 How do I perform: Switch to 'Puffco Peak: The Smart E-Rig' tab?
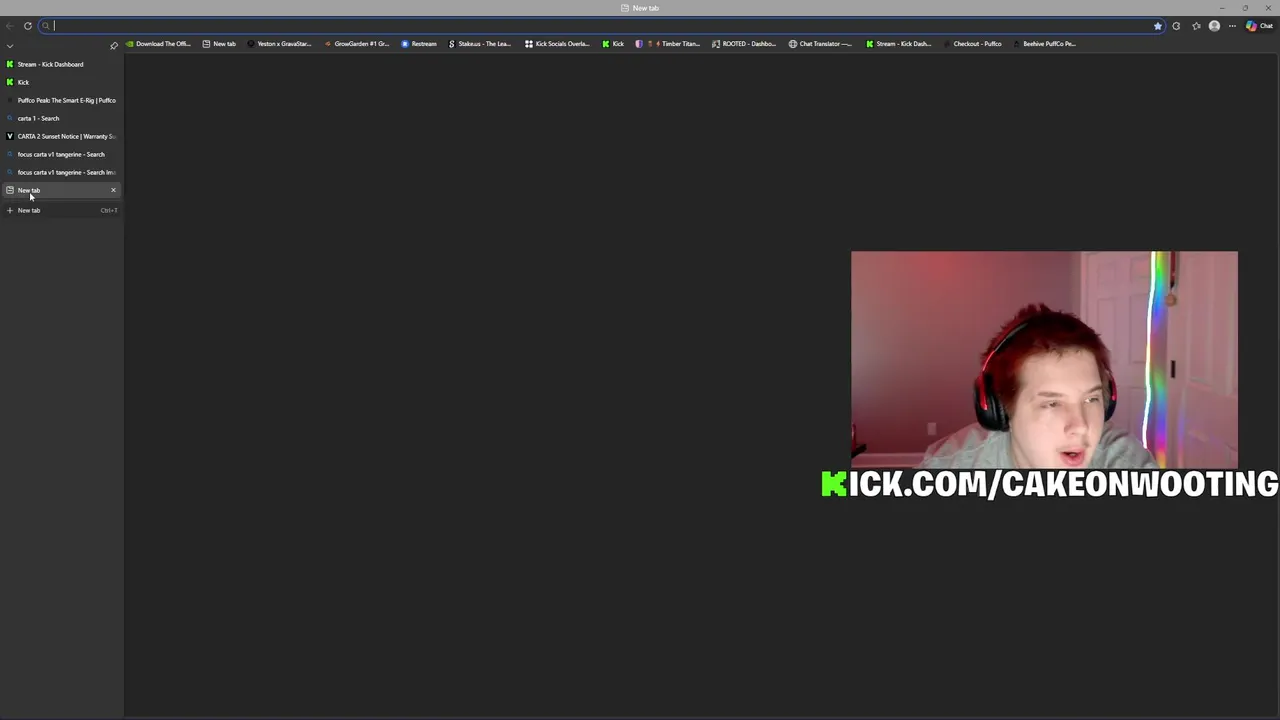[62, 100]
